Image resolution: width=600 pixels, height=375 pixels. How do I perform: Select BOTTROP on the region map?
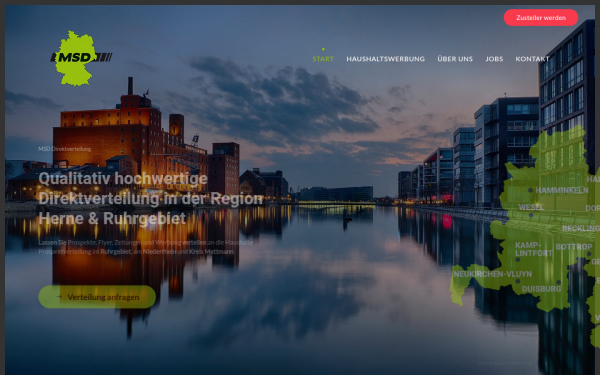(x=574, y=247)
